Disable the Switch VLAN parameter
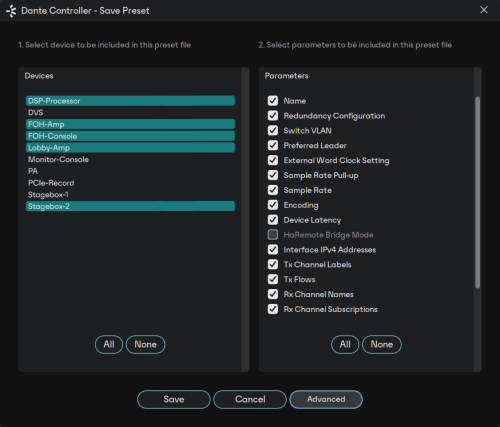Image resolution: width=500 pixels, height=427 pixels. click(273, 130)
